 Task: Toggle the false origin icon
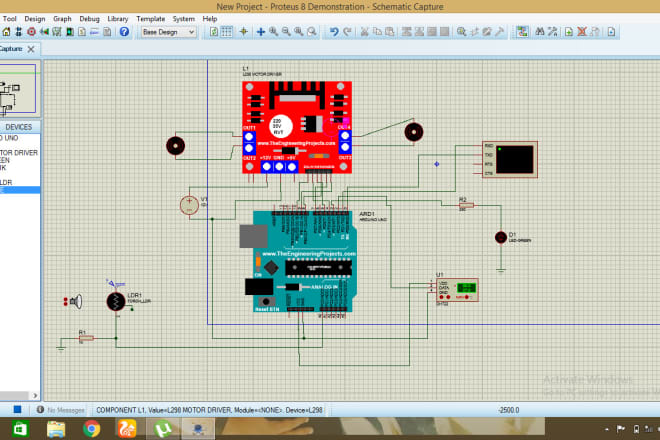tap(243, 32)
